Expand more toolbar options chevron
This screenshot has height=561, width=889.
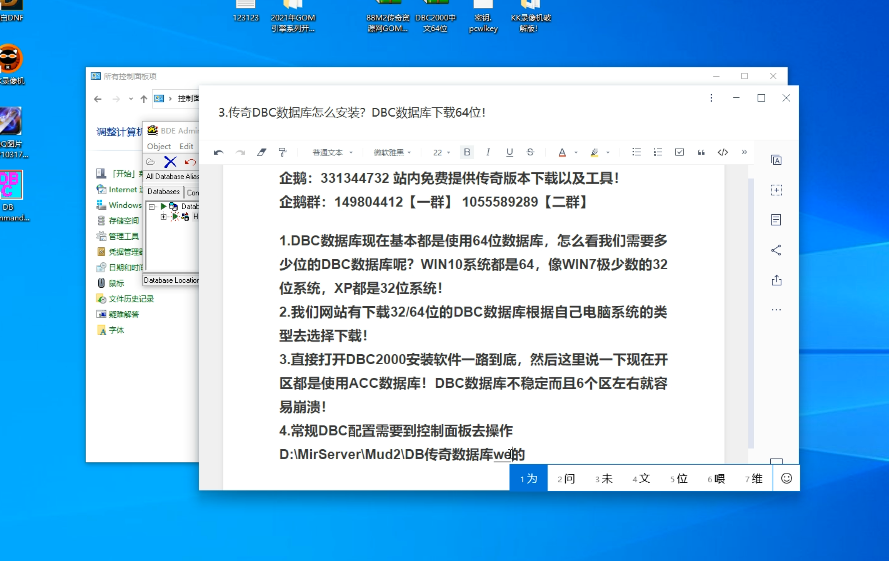744,152
